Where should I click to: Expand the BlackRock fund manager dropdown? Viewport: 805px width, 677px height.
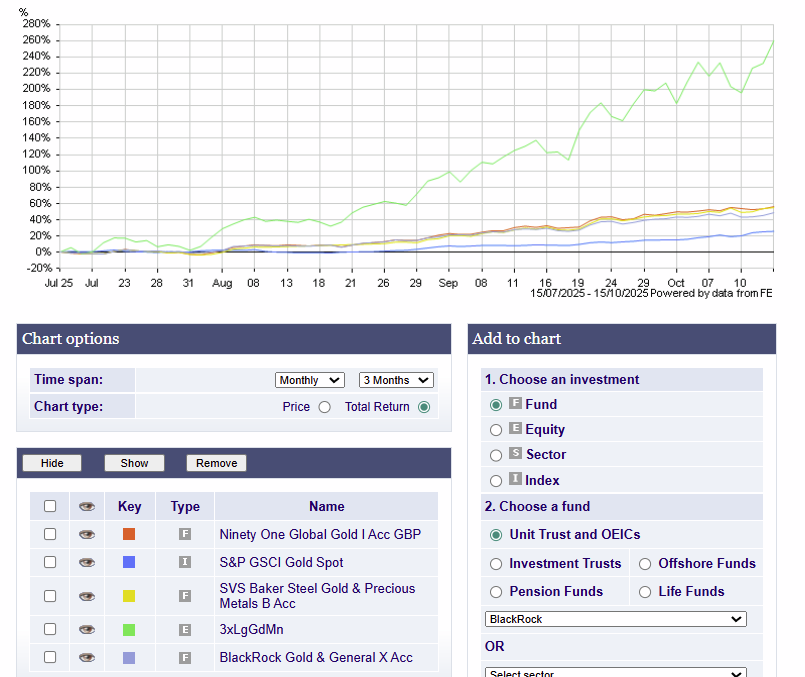pyautogui.click(x=615, y=619)
